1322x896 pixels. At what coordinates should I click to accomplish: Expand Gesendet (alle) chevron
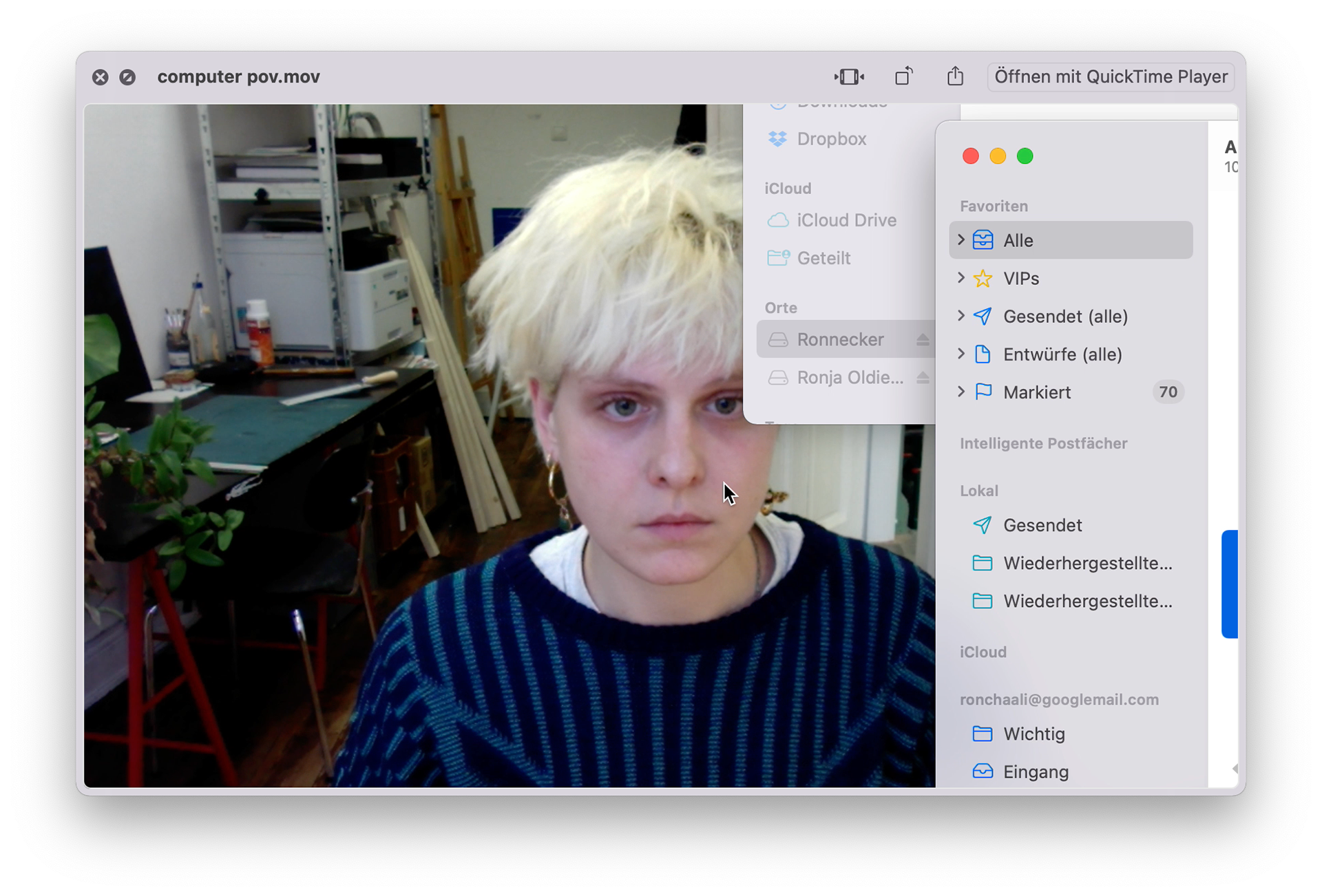pos(961,315)
